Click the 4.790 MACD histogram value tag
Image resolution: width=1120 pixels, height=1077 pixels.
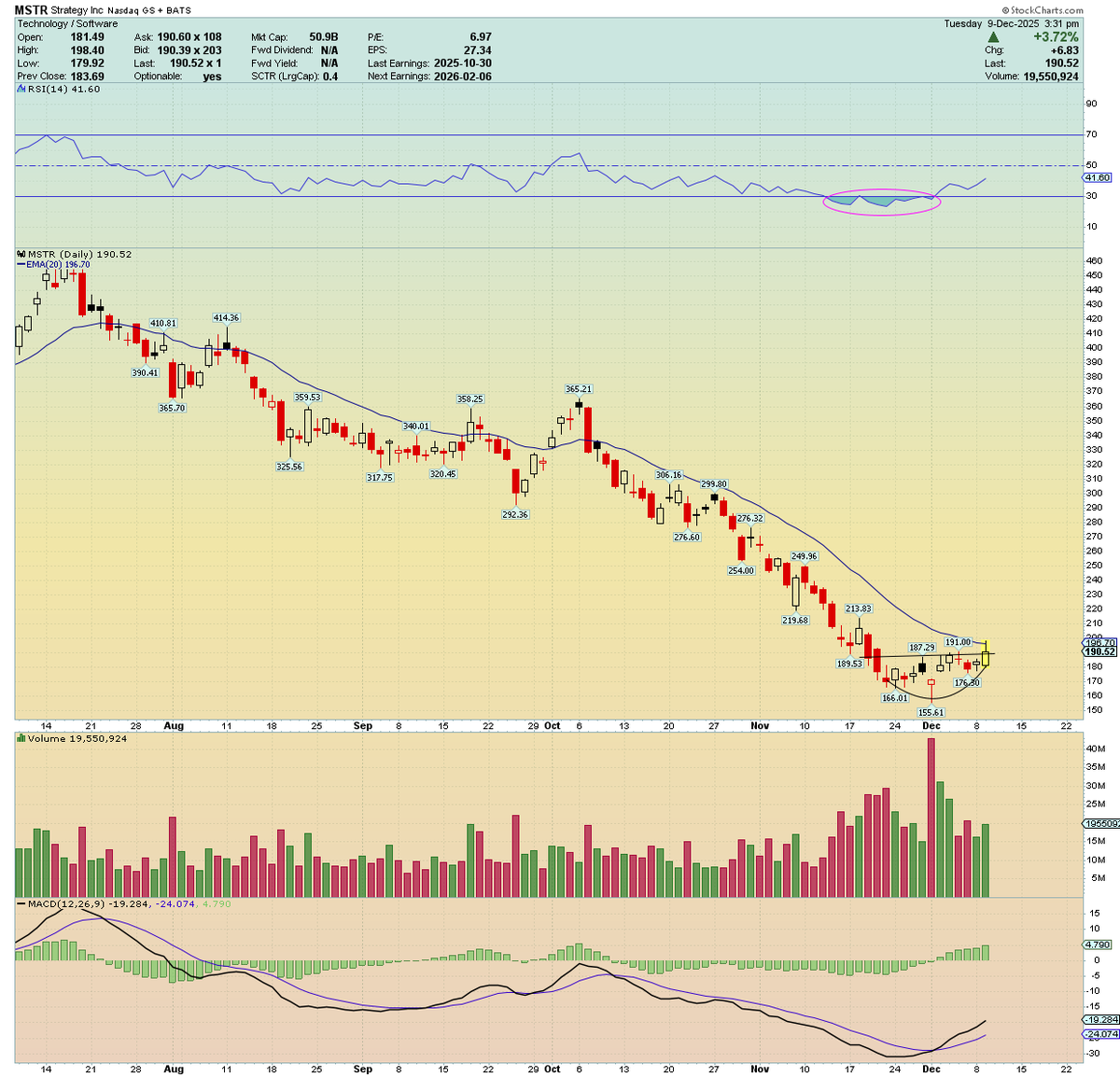[x=1099, y=945]
